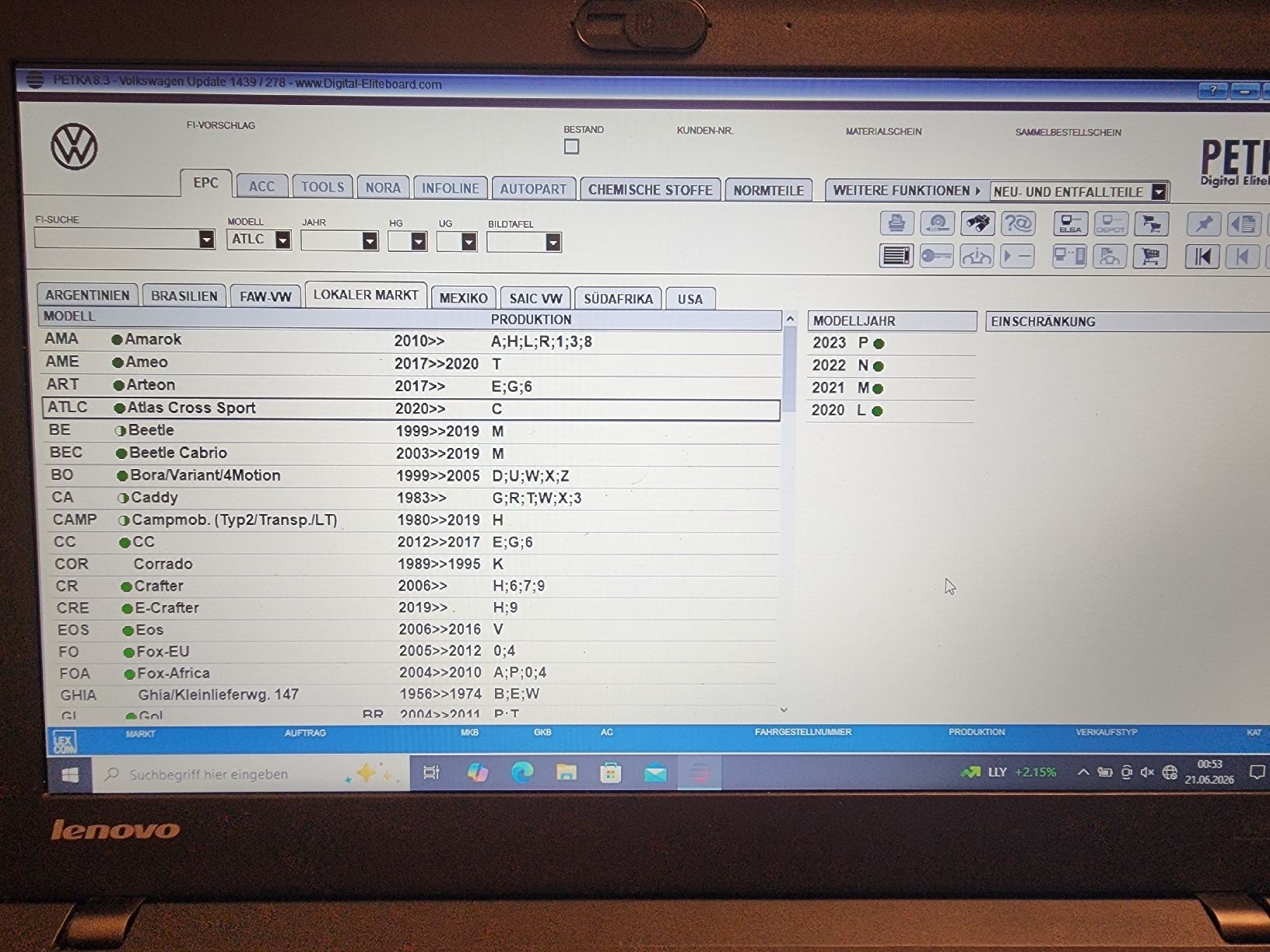1270x952 pixels.
Task: Click the DEPOT icon button
Action: 1111,225
